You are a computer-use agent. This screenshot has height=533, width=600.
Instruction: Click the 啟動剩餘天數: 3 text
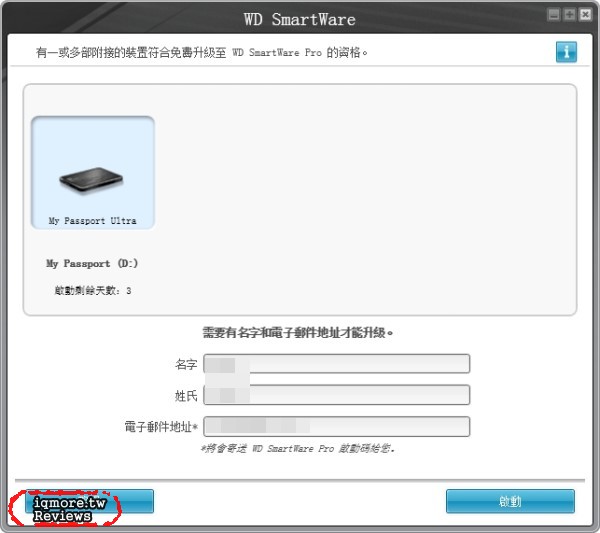click(93, 290)
